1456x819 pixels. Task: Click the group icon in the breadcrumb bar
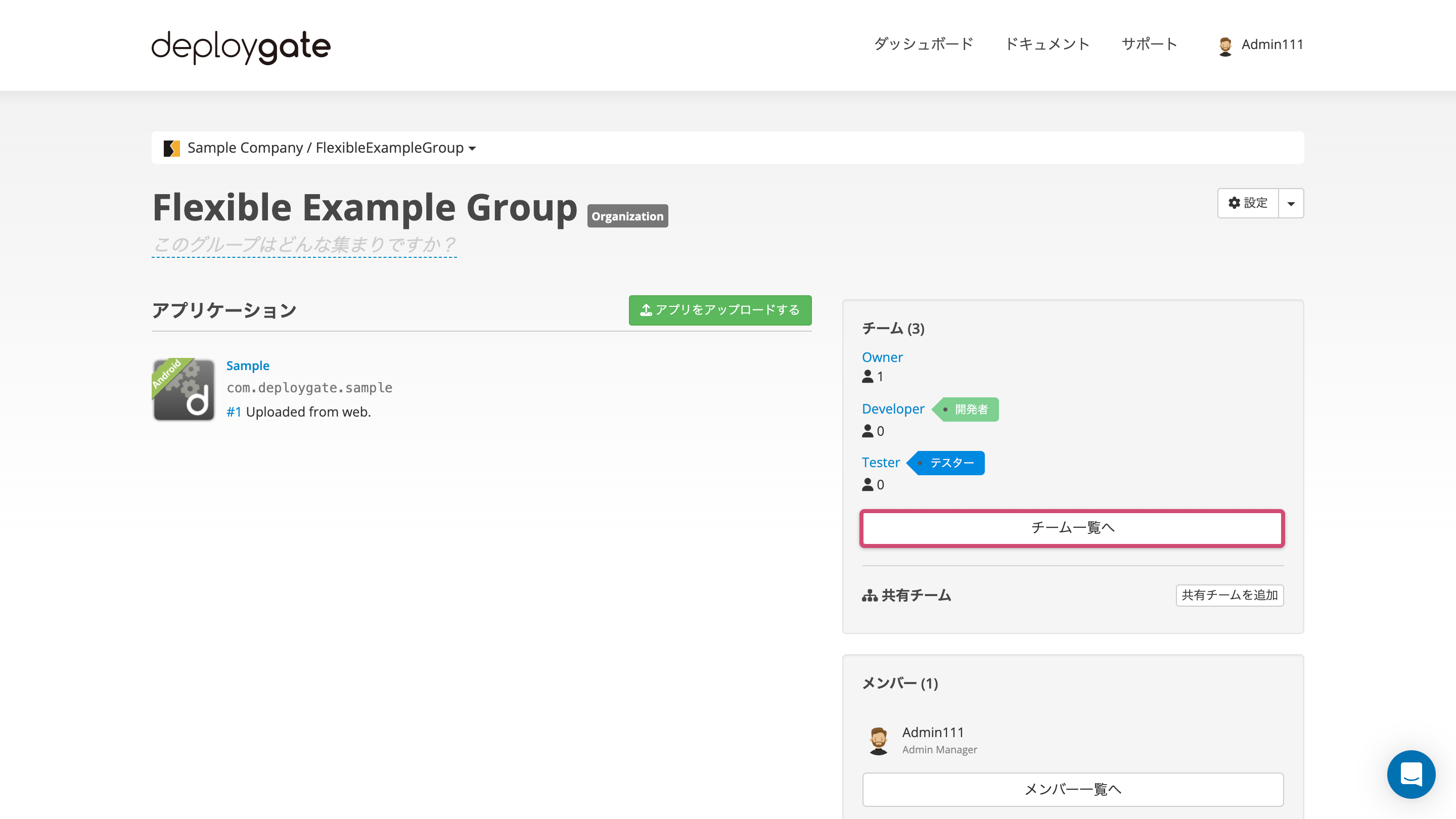[171, 148]
